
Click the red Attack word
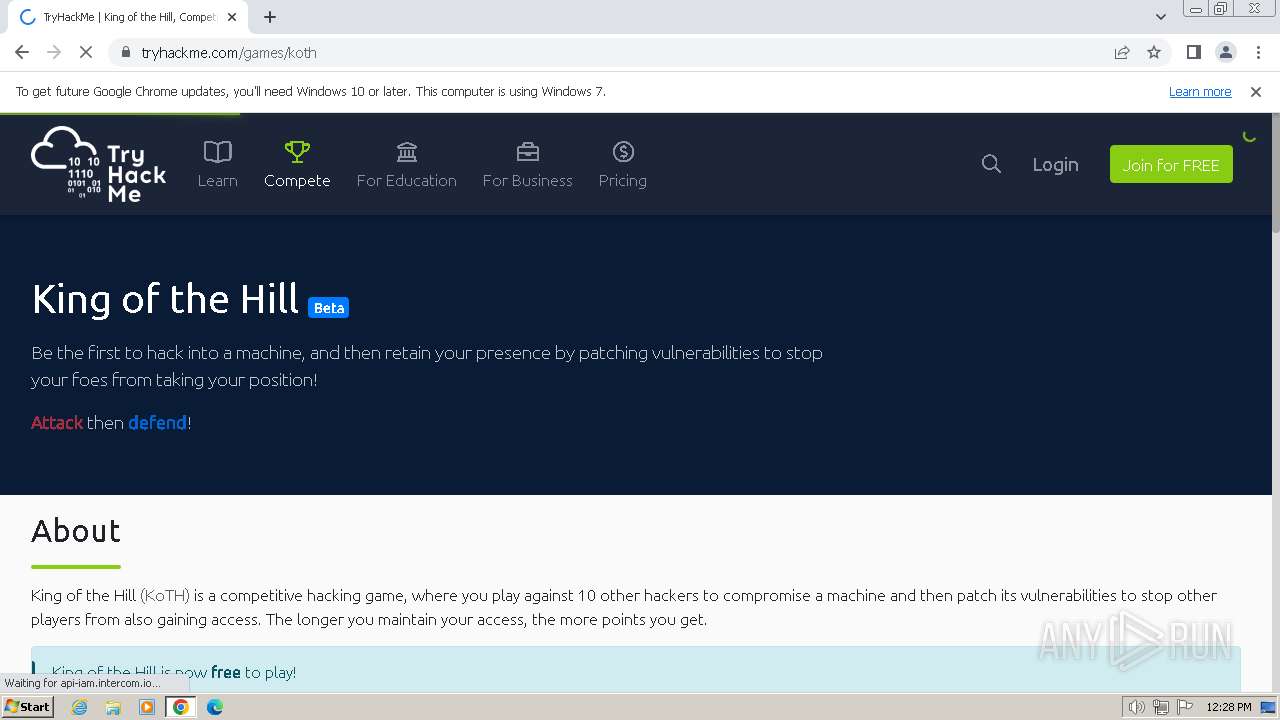point(57,423)
